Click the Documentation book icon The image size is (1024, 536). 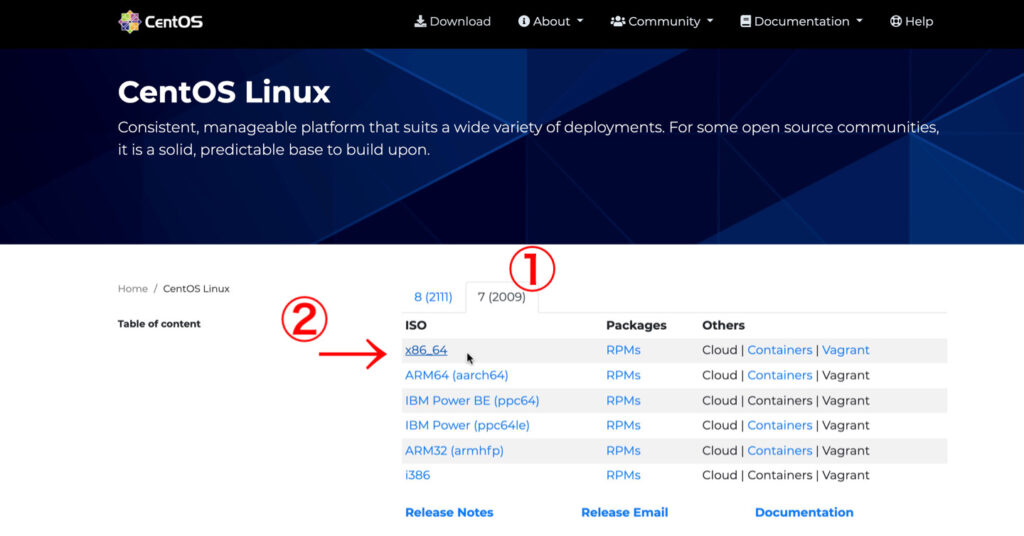click(x=745, y=22)
